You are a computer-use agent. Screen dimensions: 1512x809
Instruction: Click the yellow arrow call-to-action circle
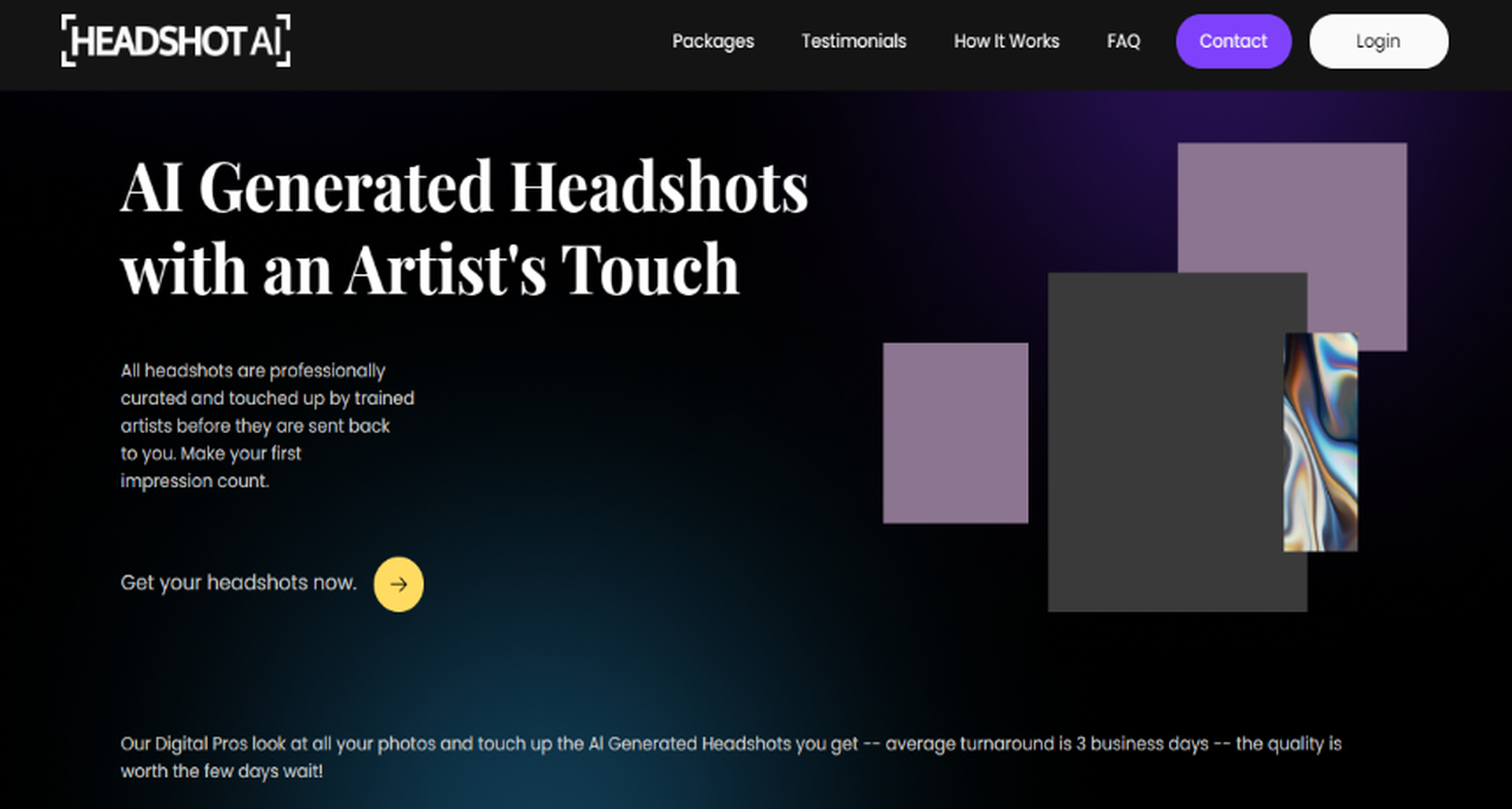pos(398,584)
